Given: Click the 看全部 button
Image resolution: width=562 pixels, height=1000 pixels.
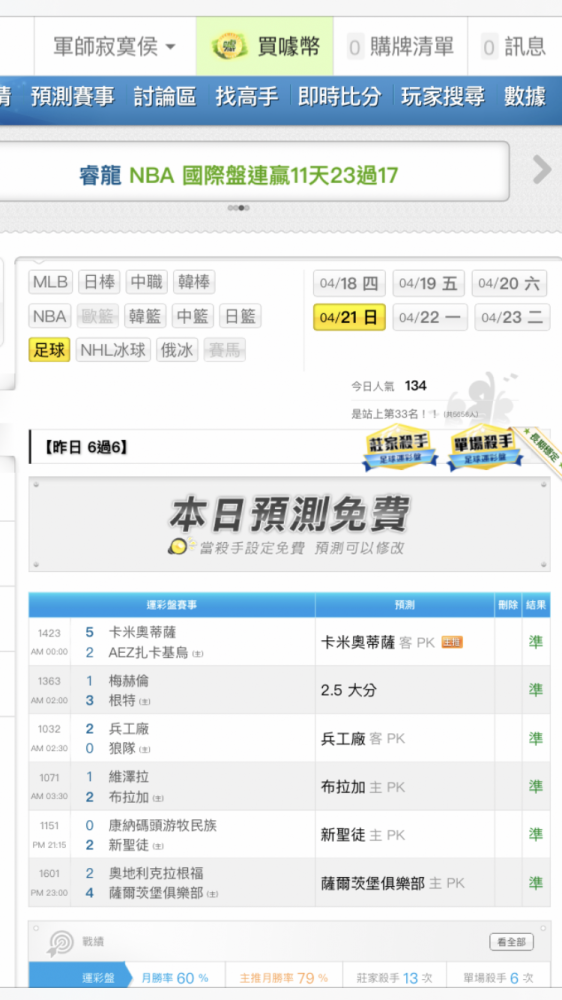Looking at the screenshot, I should point(512,942).
